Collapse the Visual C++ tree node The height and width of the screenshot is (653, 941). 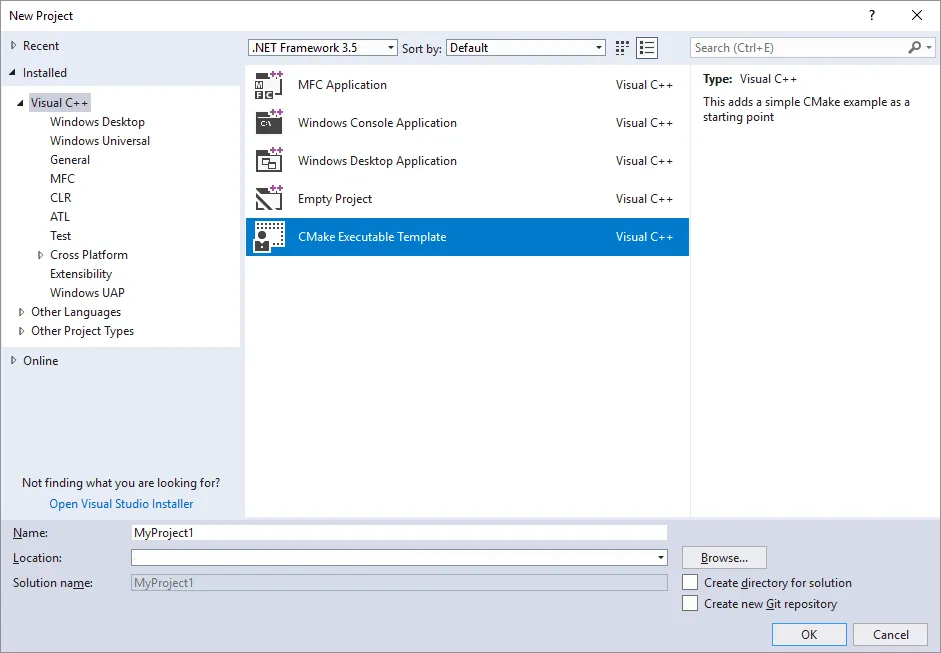(20, 103)
